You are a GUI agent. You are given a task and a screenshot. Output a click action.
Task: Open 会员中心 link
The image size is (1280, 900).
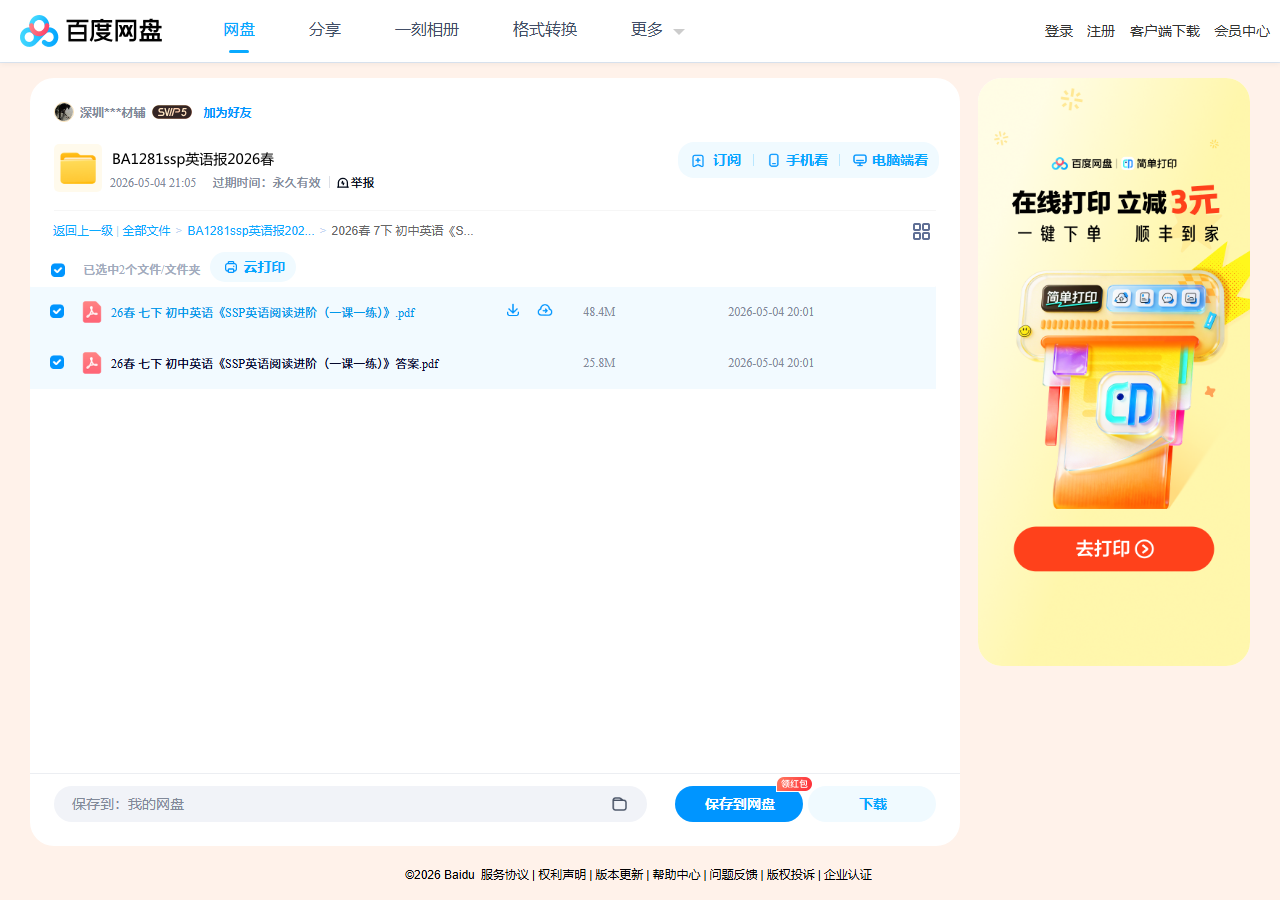tap(1242, 31)
